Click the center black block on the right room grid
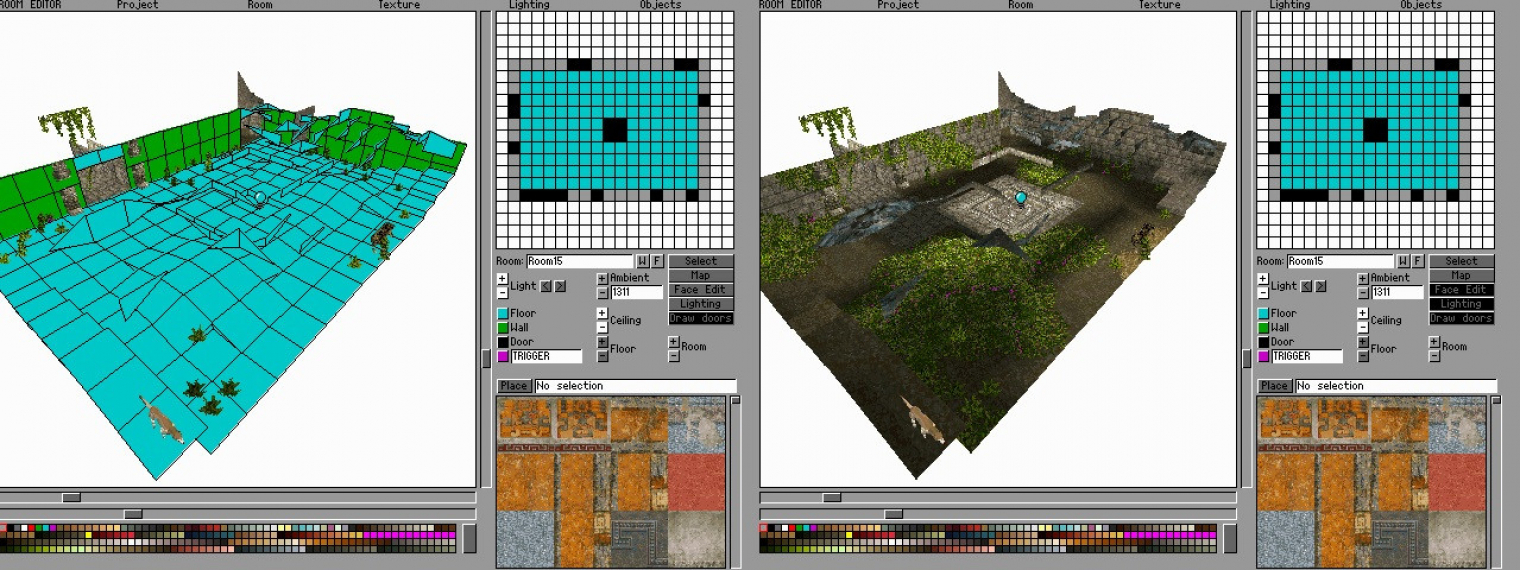The width and height of the screenshot is (1520, 570). coord(1376,130)
